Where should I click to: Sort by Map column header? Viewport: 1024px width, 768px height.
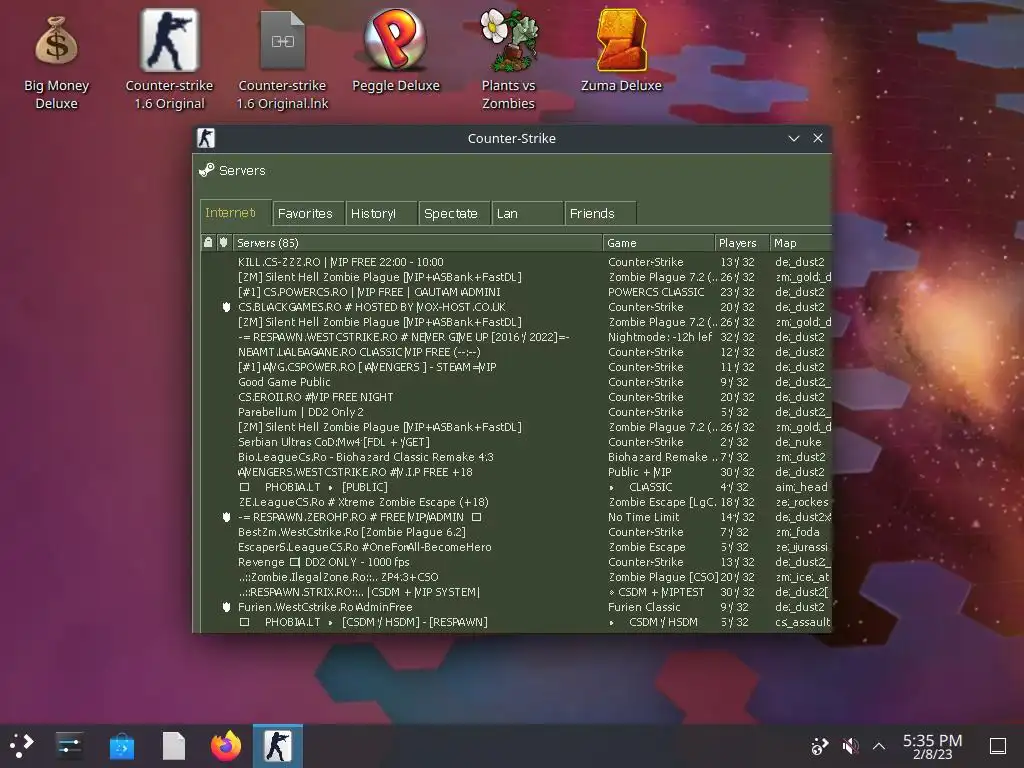[801, 243]
